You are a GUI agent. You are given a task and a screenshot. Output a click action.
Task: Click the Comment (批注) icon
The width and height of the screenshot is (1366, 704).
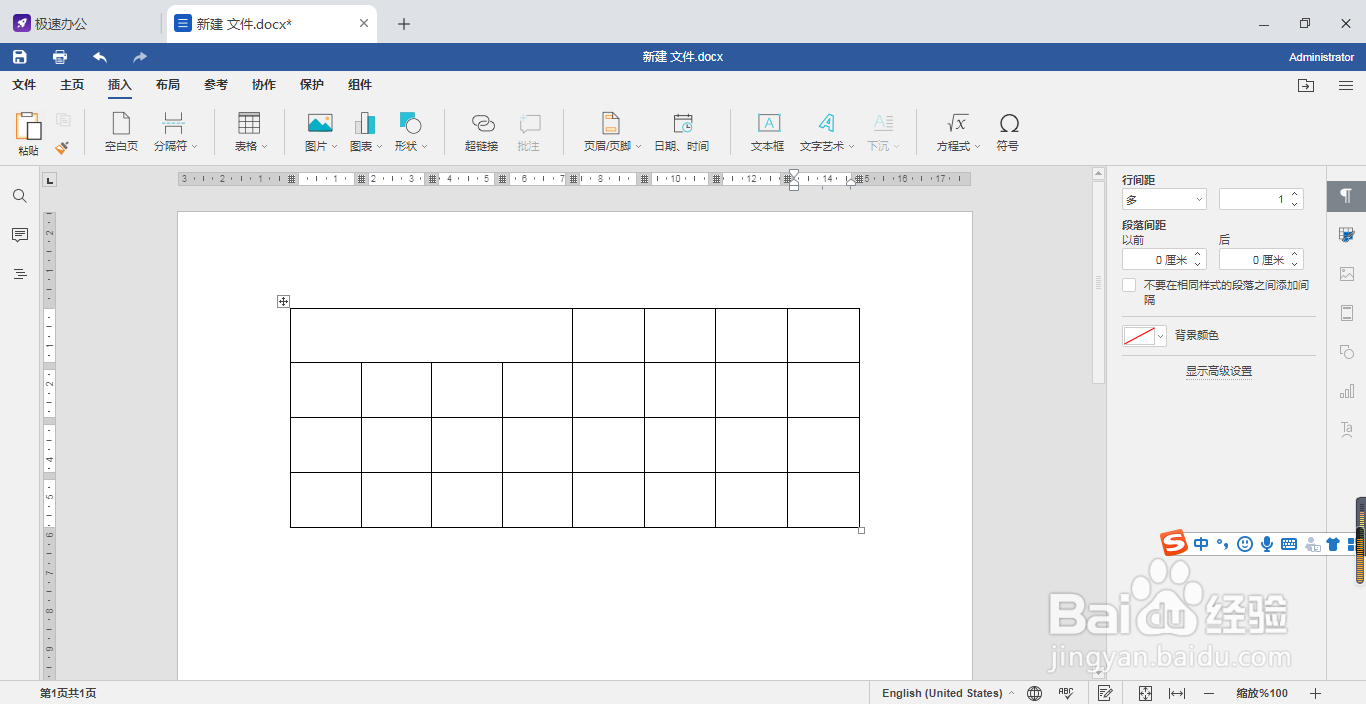pyautogui.click(x=529, y=132)
